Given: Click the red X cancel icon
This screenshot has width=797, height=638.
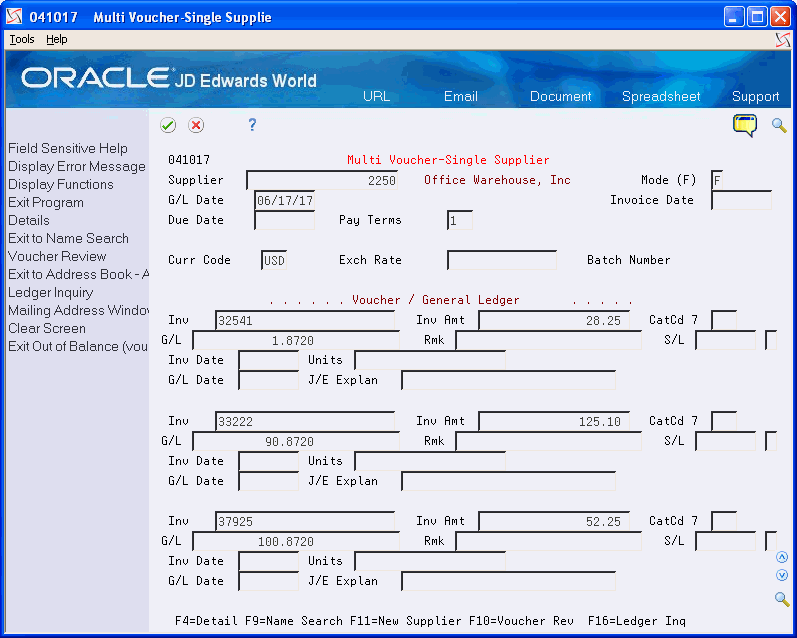Looking at the screenshot, I should pyautogui.click(x=196, y=125).
